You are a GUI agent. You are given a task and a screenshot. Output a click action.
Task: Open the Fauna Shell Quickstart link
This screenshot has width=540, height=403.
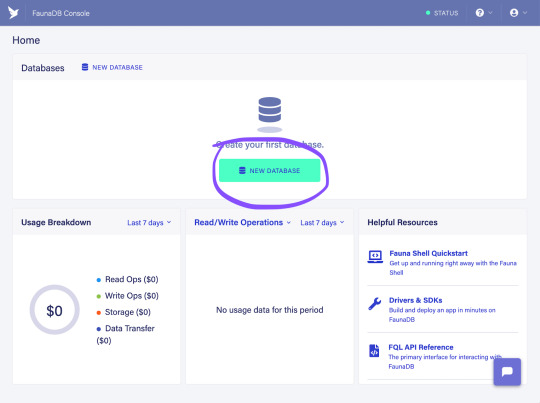[x=428, y=253]
